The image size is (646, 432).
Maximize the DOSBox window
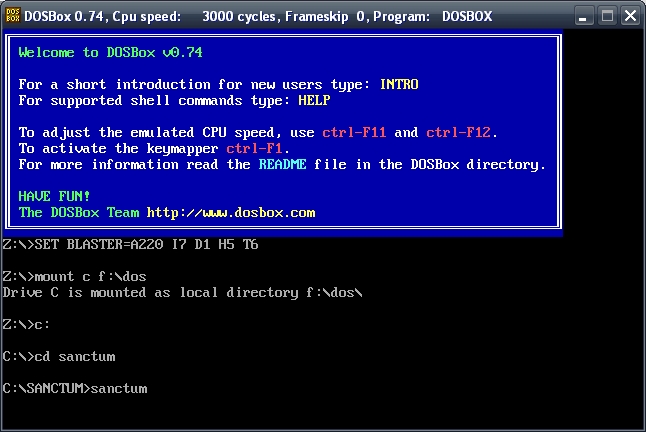[x=607, y=16]
